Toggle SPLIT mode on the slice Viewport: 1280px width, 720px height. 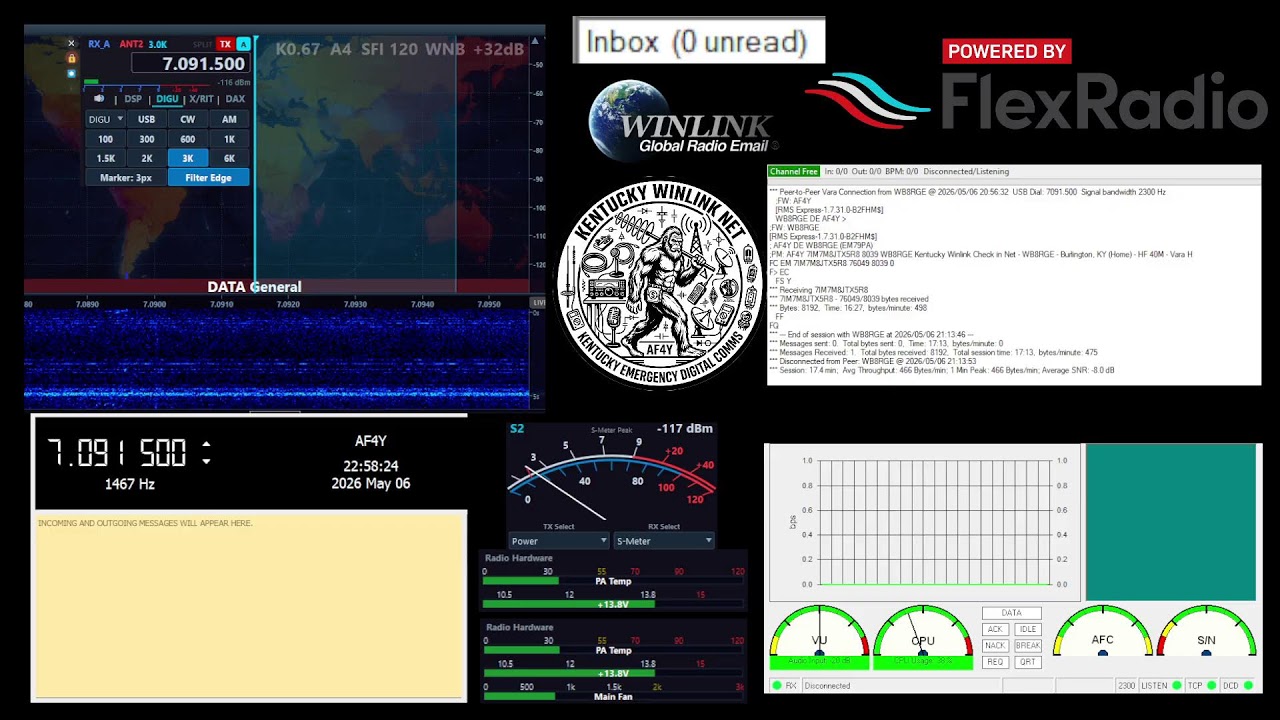pos(203,45)
